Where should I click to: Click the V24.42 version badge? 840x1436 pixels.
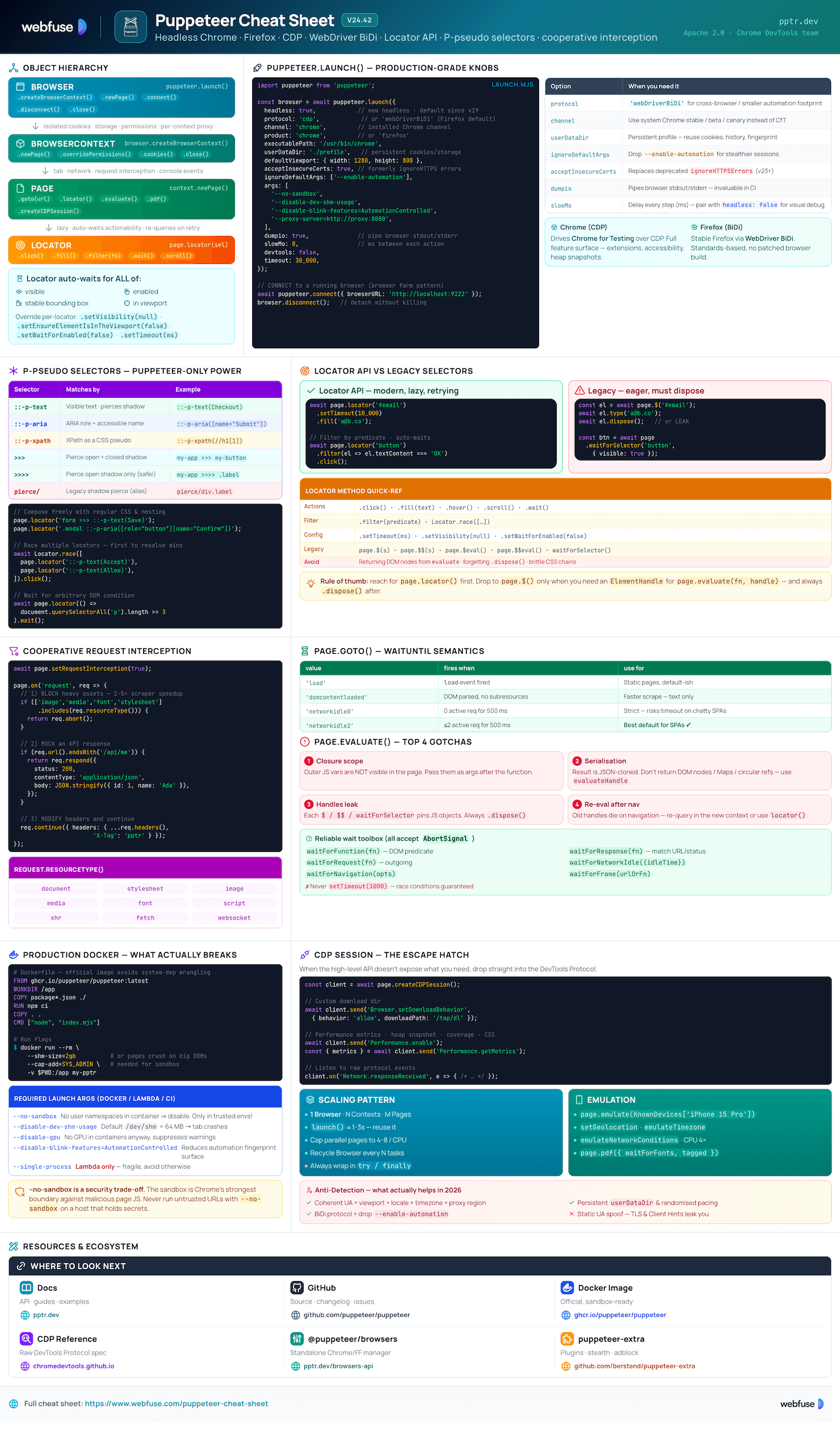pos(359,20)
